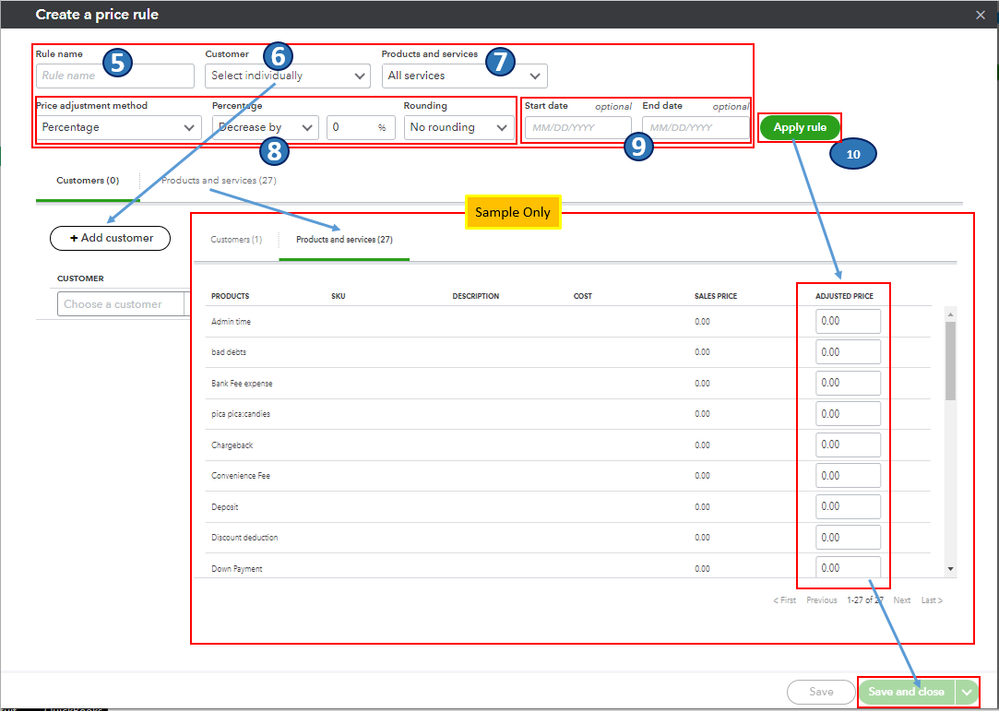Open the arrow beside Save and close

tap(967, 692)
